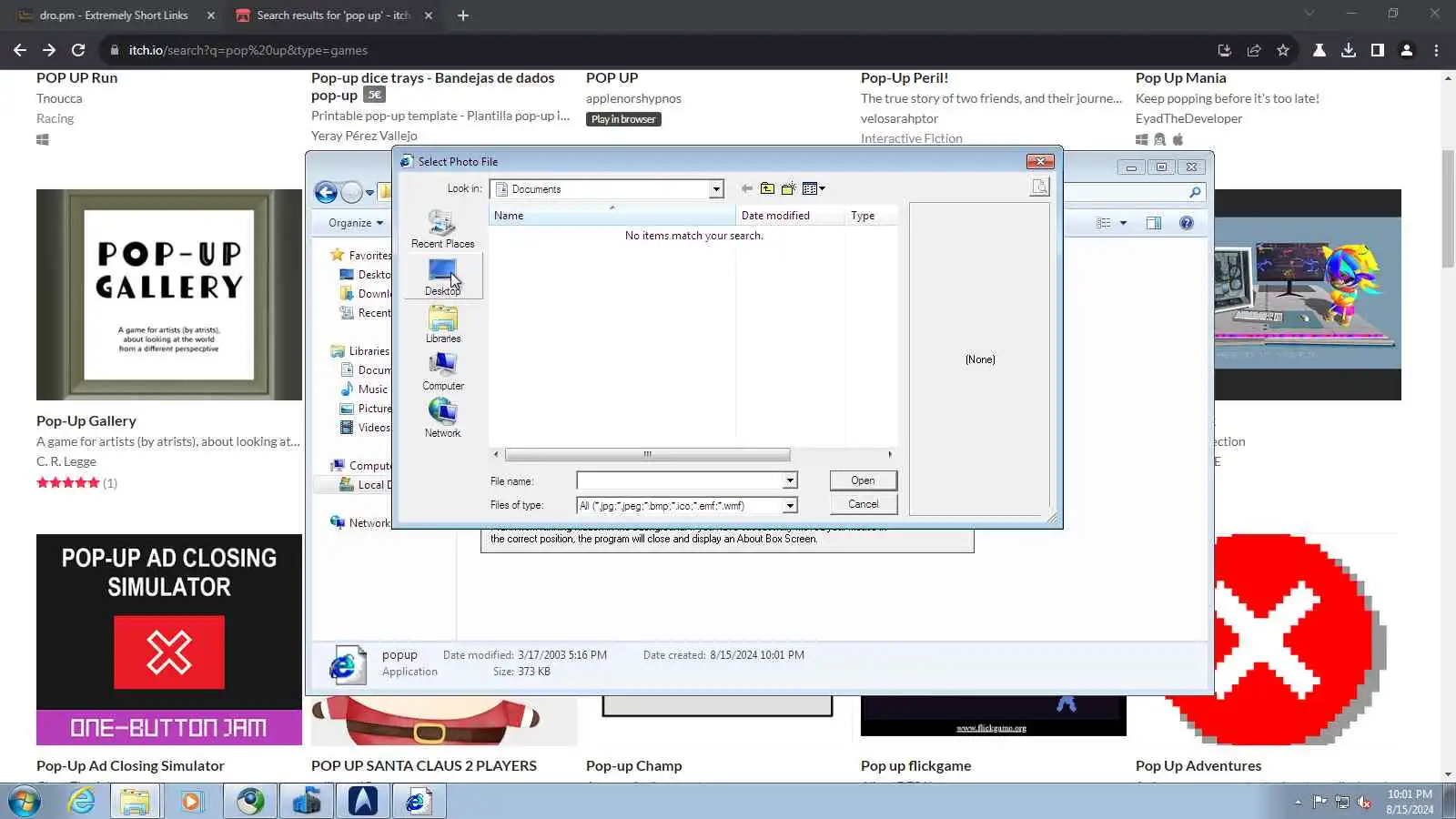The height and width of the screenshot is (819, 1456).
Task: Open a new browser tab
Action: 463,15
